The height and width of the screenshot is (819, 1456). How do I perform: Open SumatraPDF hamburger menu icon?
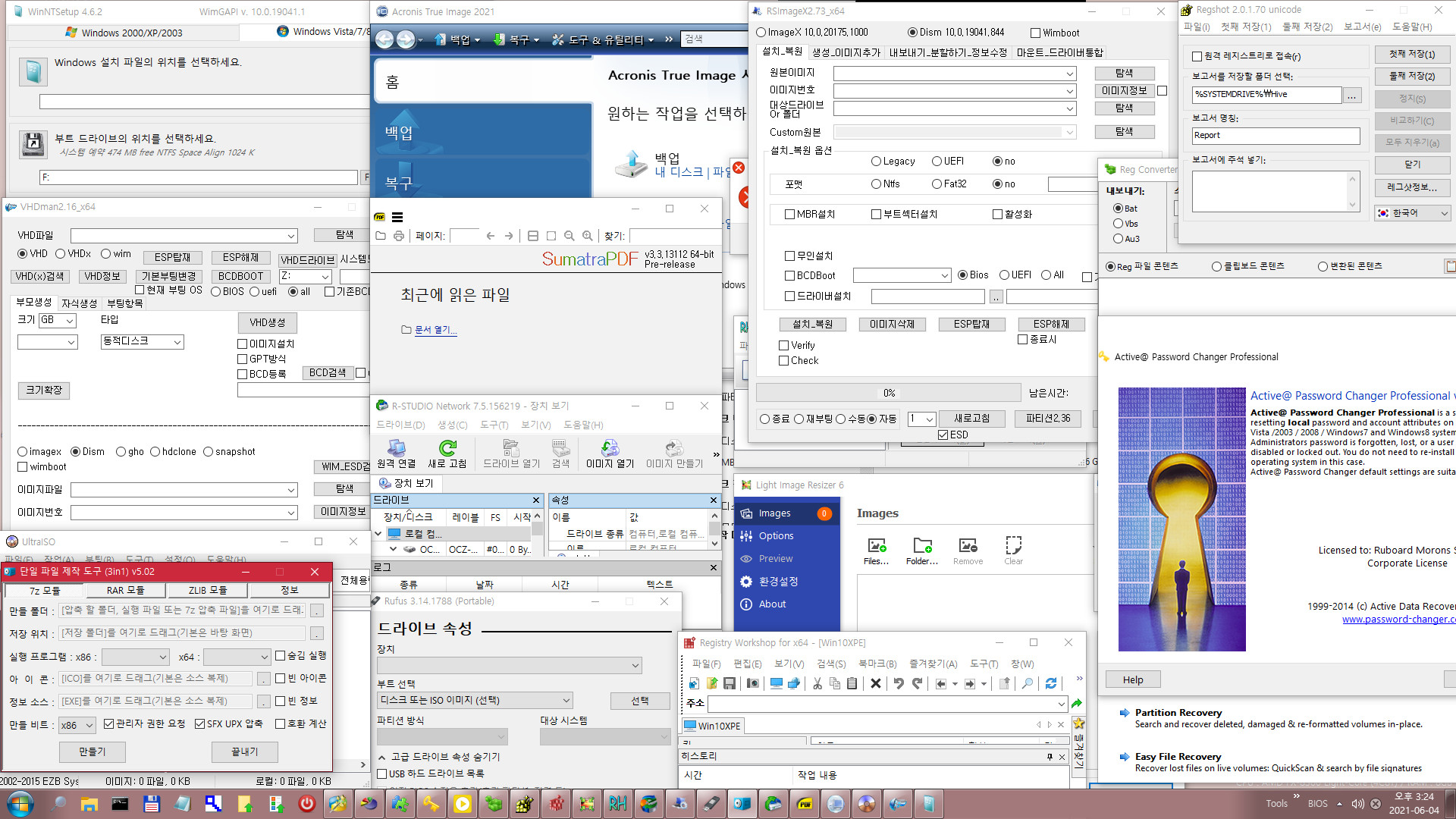click(x=397, y=217)
